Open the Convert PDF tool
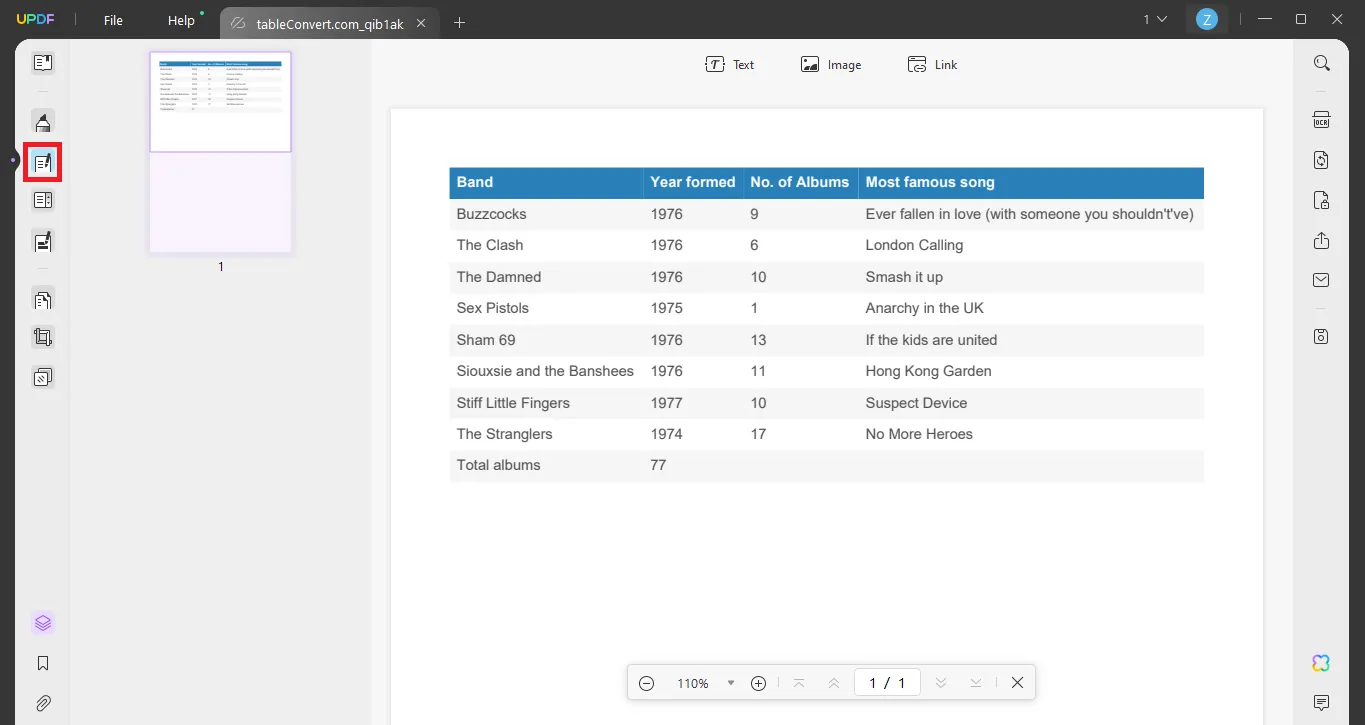1365x725 pixels. click(x=1321, y=160)
